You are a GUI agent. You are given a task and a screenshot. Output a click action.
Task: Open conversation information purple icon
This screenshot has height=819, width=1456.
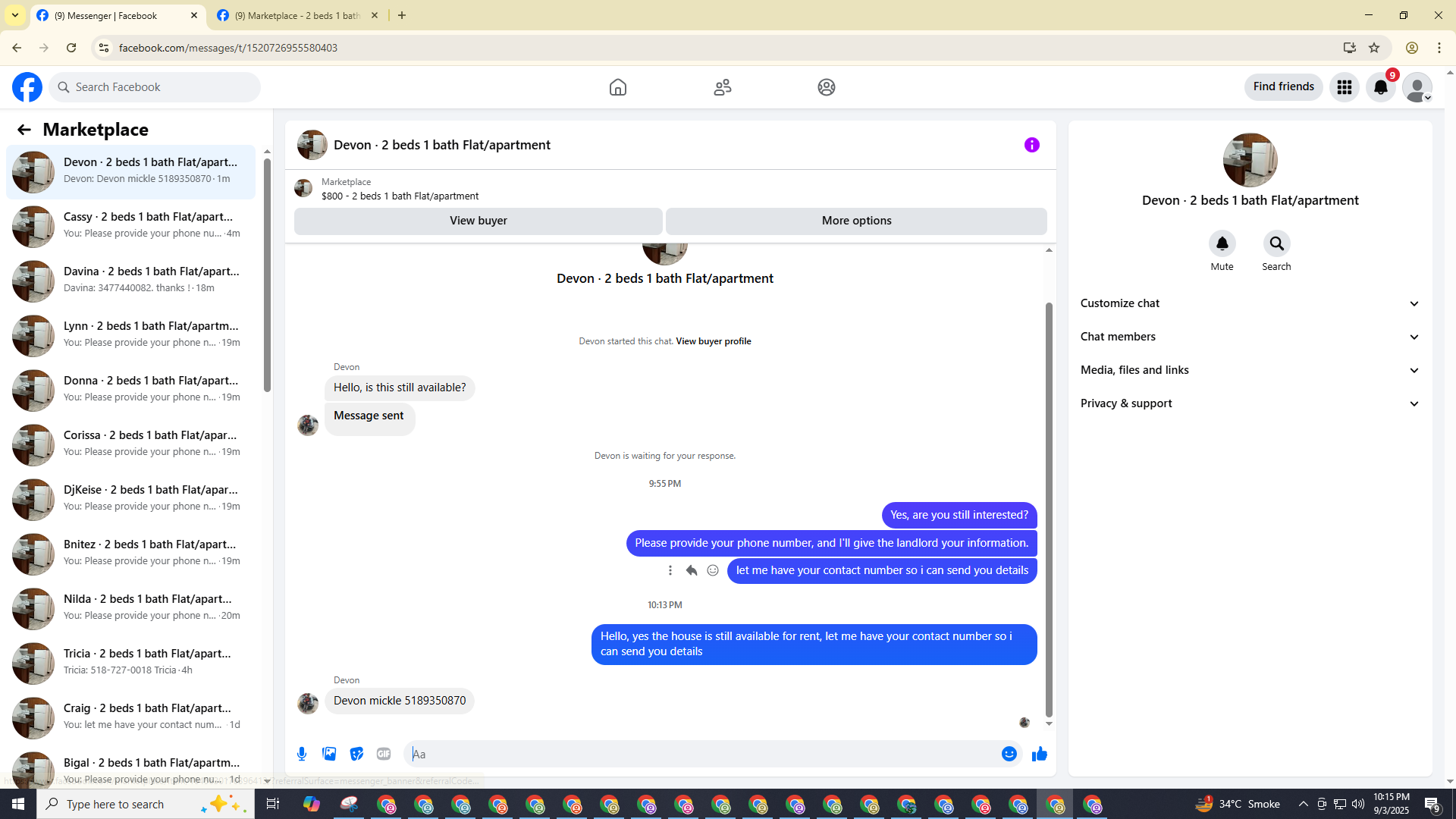click(x=1032, y=145)
